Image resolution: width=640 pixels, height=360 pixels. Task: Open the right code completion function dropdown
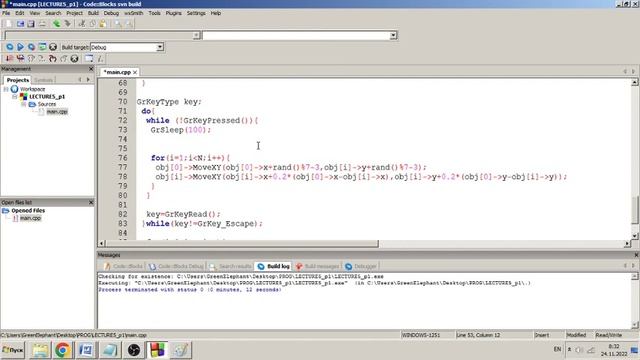393,36
